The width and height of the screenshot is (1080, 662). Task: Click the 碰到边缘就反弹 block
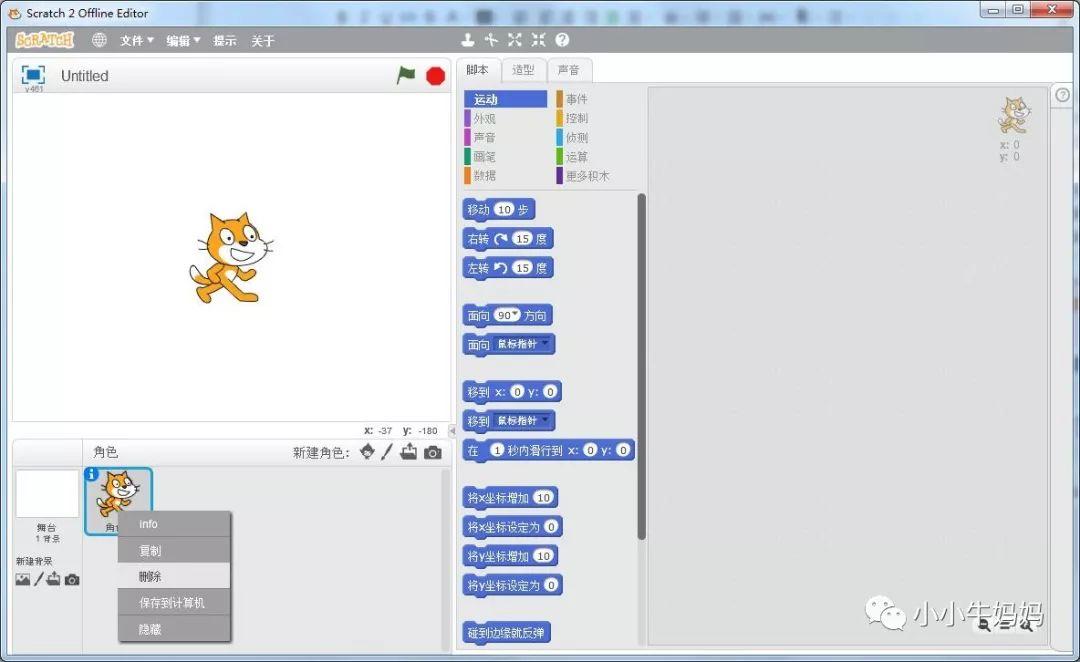506,632
